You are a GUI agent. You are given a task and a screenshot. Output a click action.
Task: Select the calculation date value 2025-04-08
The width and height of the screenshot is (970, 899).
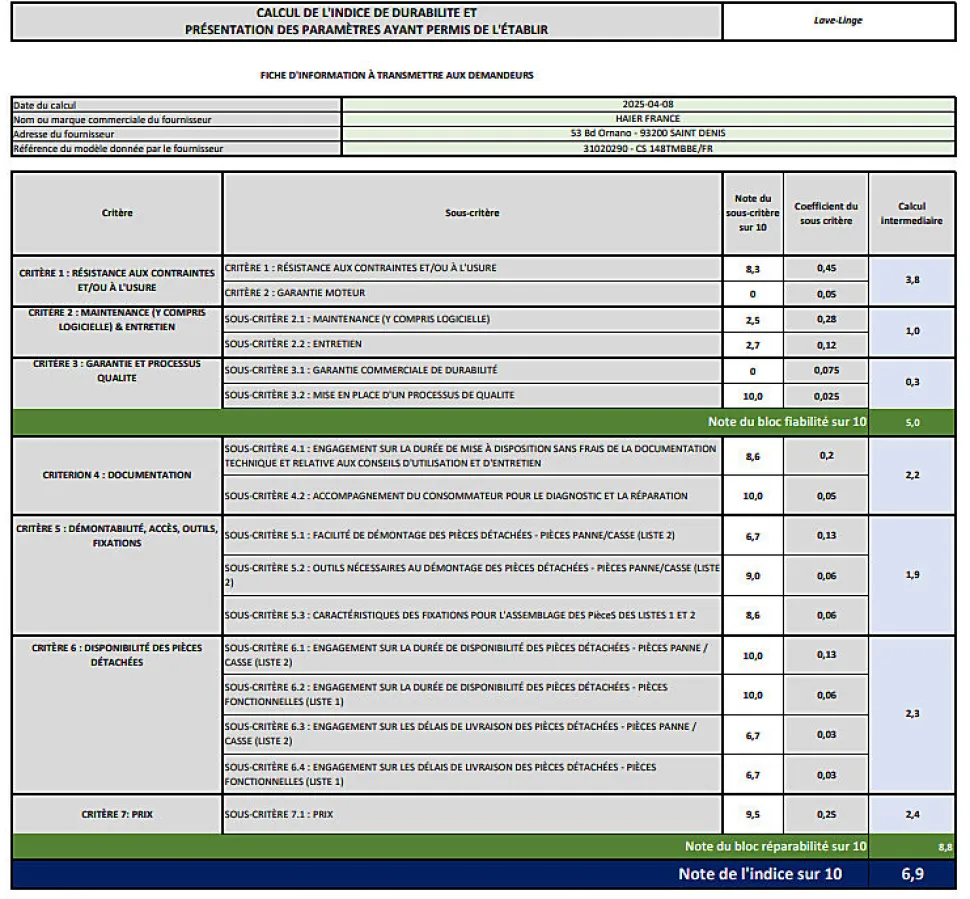point(657,104)
